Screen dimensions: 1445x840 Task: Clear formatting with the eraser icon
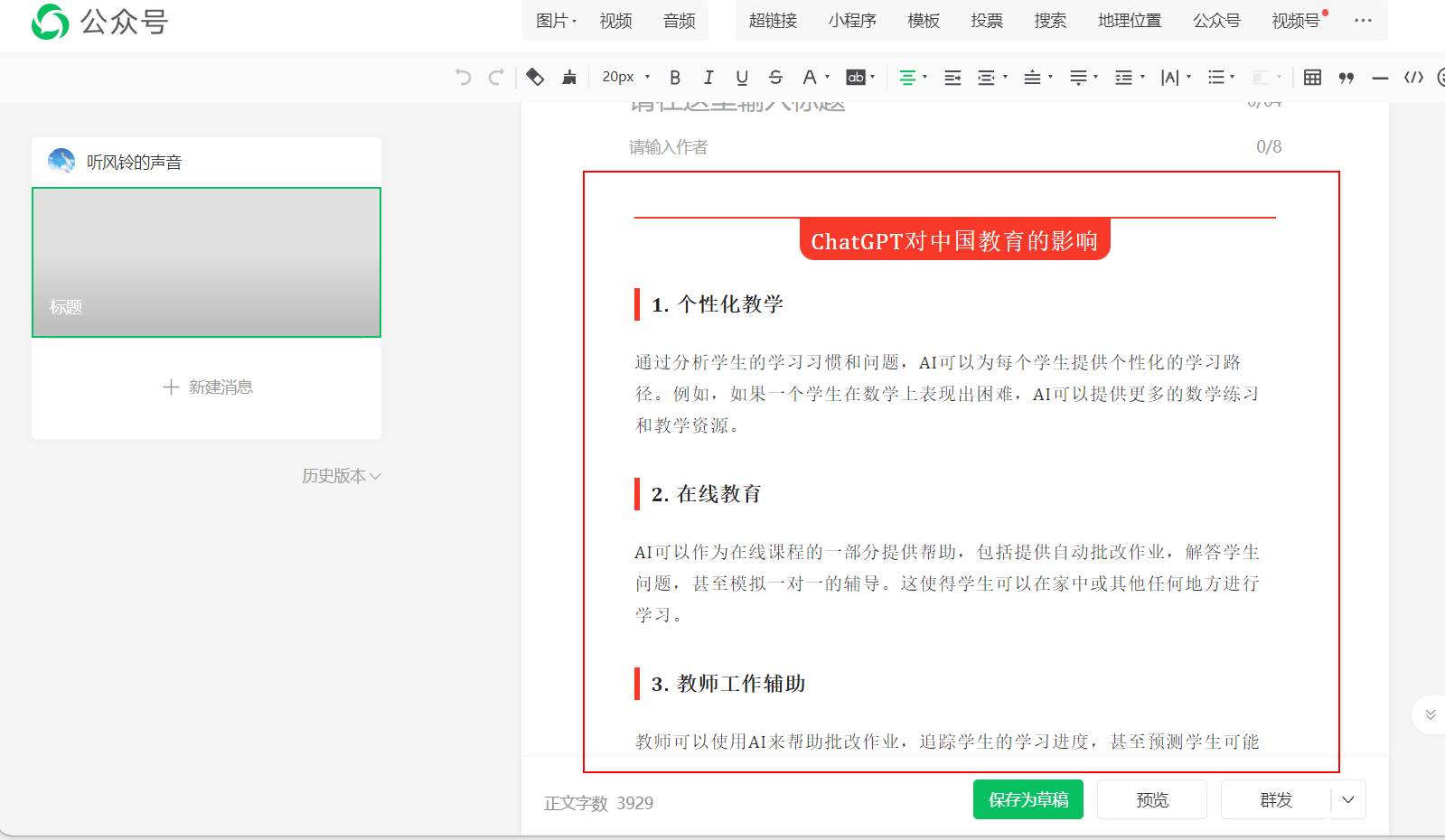(x=535, y=78)
